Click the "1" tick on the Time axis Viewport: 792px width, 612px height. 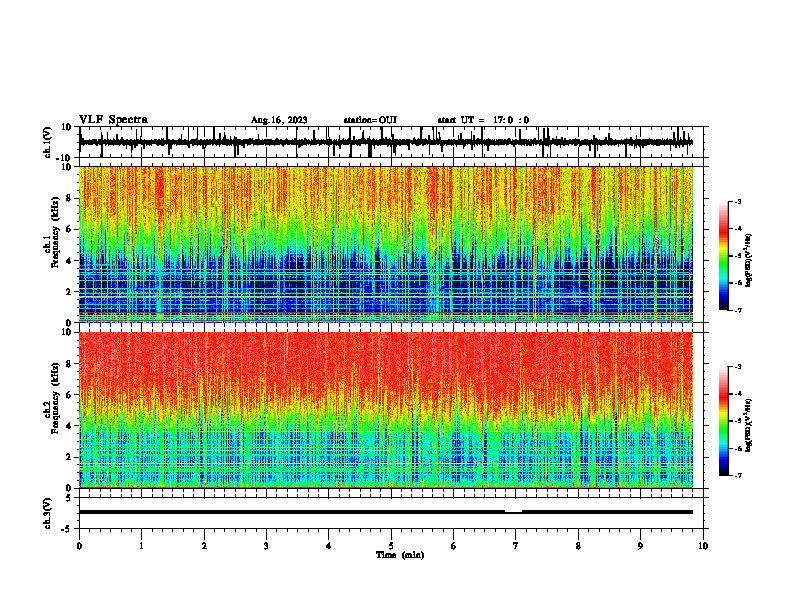pyautogui.click(x=141, y=546)
